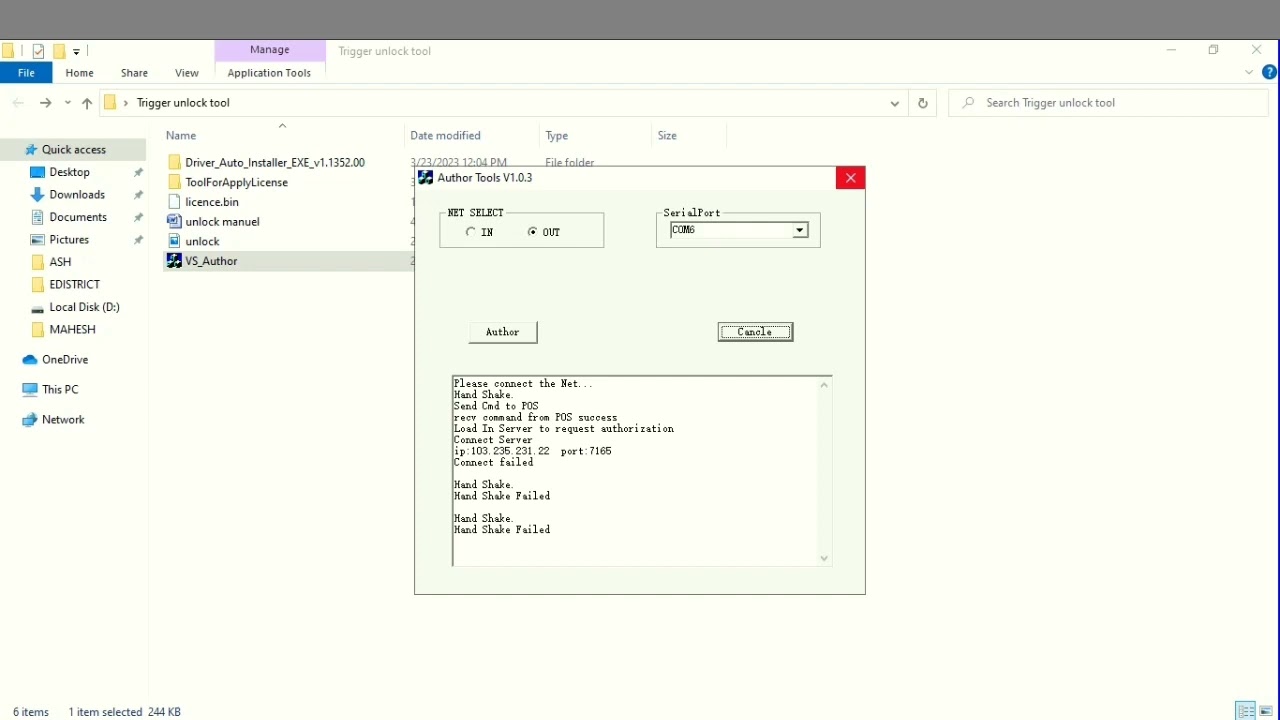The width and height of the screenshot is (1280, 720).
Task: Open Desktop in sidebar
Action: tap(70, 172)
